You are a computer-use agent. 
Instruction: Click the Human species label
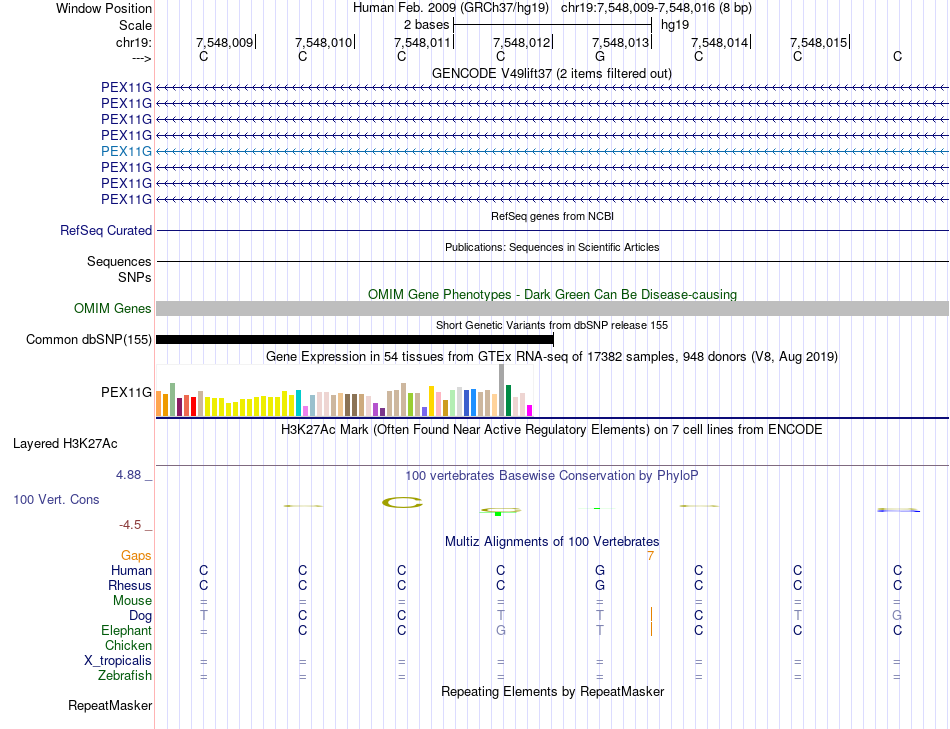point(131,571)
